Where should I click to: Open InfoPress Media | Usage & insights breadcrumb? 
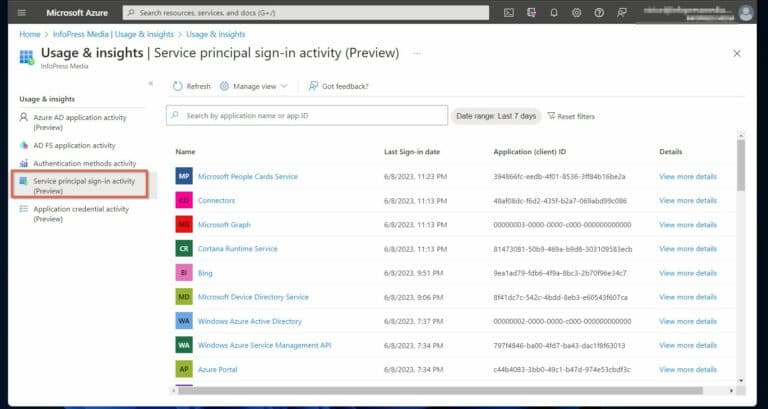point(113,34)
